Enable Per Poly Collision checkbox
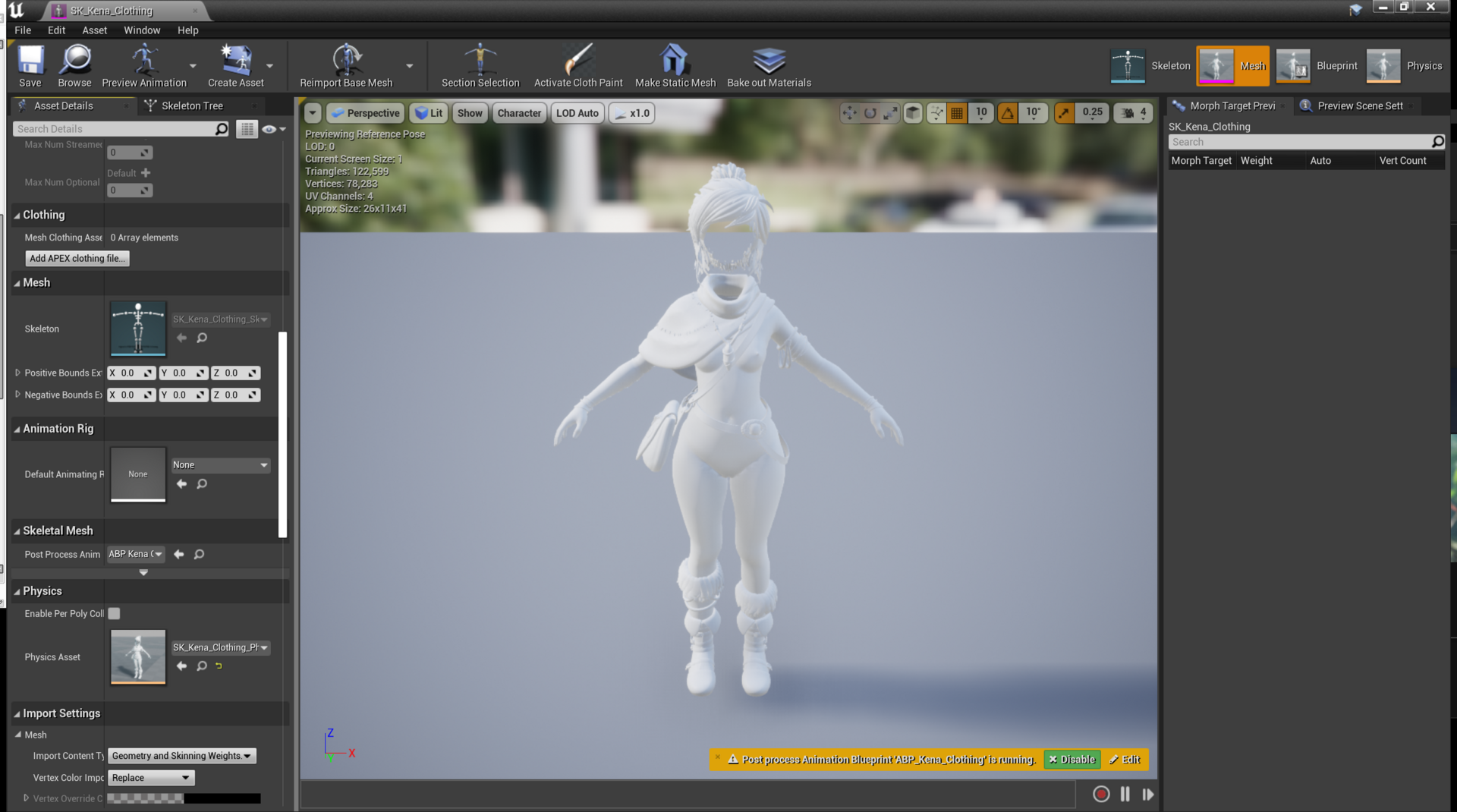The height and width of the screenshot is (812, 1457). coord(114,614)
